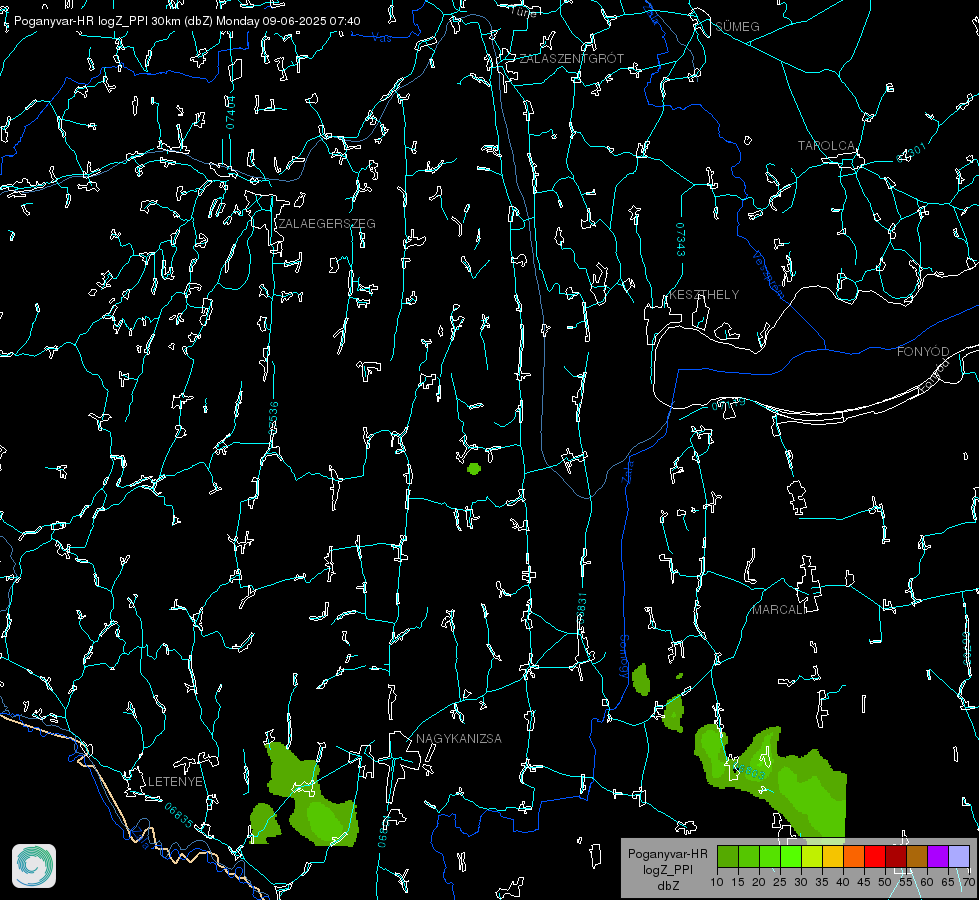Click the NAGYKANIZSA city label

(459, 739)
